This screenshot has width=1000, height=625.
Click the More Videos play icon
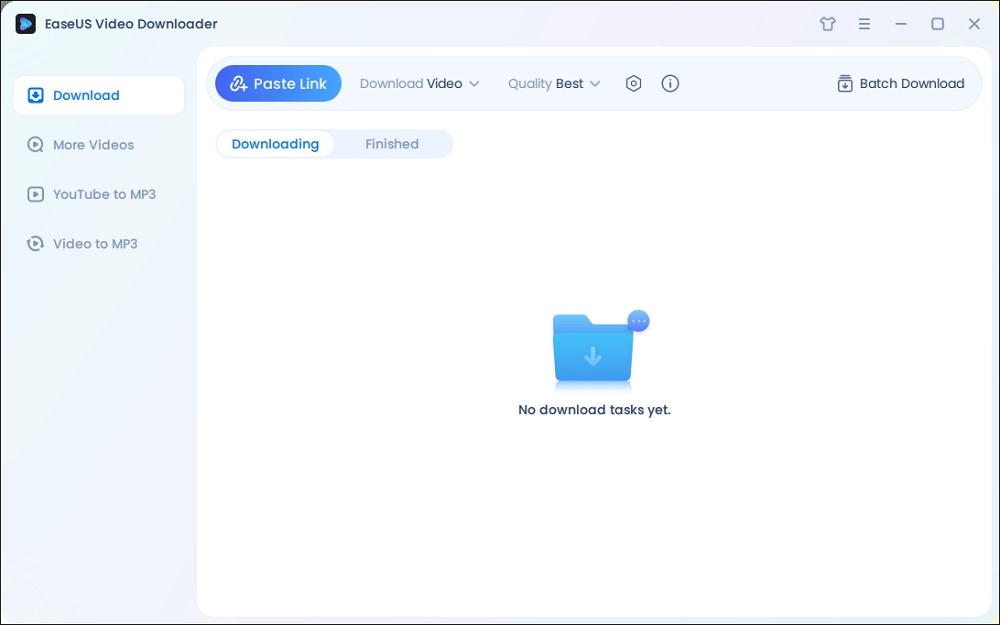click(36, 145)
